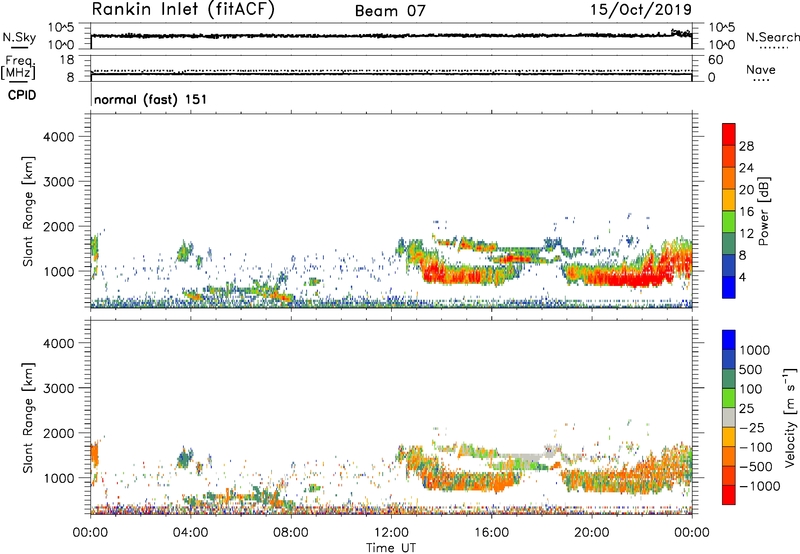Viewport: 800px width, 554px height.
Task: Click the '-1000' Velocity colorbar tick label
Action: (759, 486)
